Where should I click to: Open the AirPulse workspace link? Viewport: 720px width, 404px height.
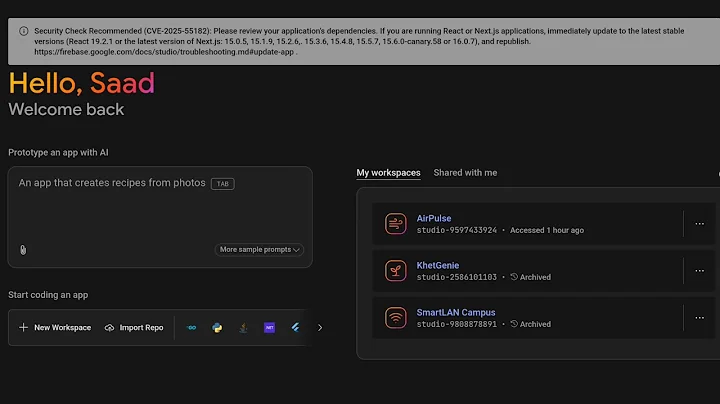click(434, 218)
